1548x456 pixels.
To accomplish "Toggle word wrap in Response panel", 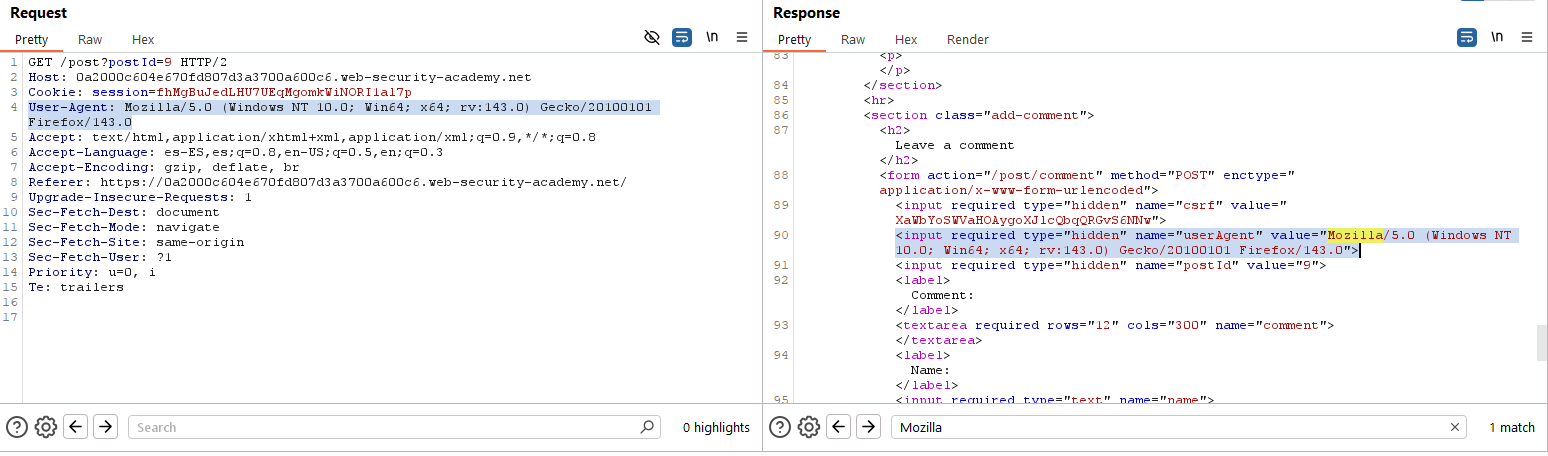I will coord(1466,38).
